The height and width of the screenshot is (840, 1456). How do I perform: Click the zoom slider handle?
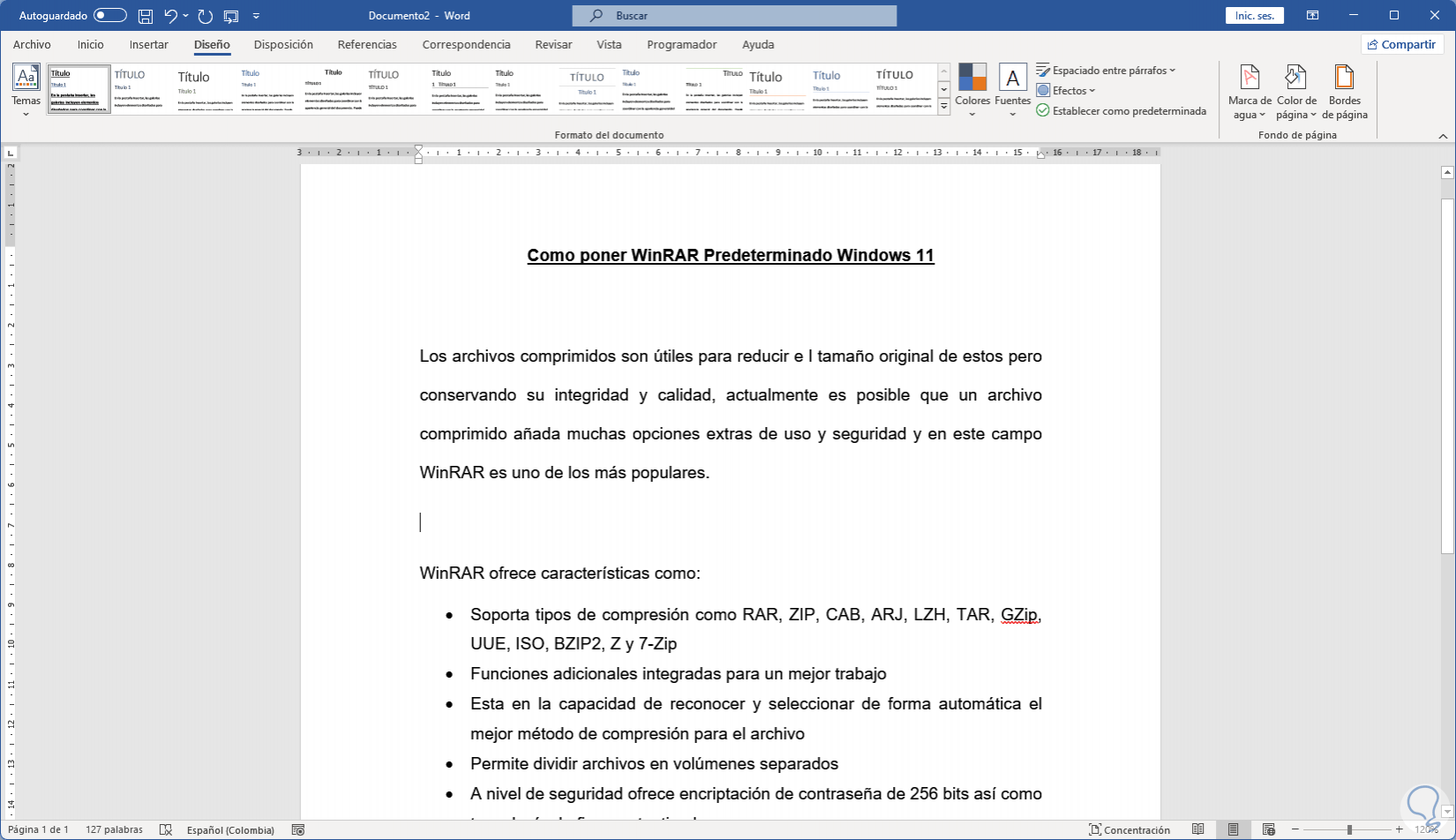[x=1349, y=829]
